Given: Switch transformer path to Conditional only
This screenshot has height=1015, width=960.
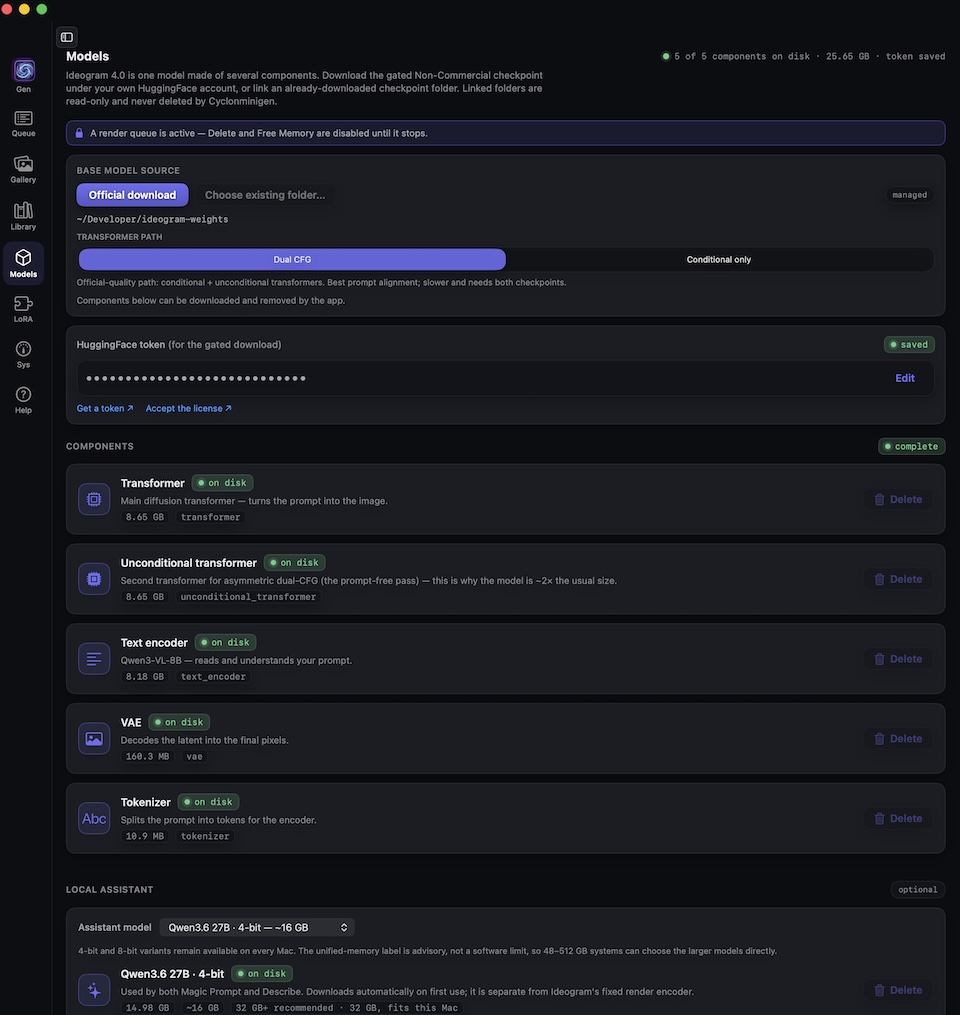Looking at the screenshot, I should pyautogui.click(x=719, y=260).
